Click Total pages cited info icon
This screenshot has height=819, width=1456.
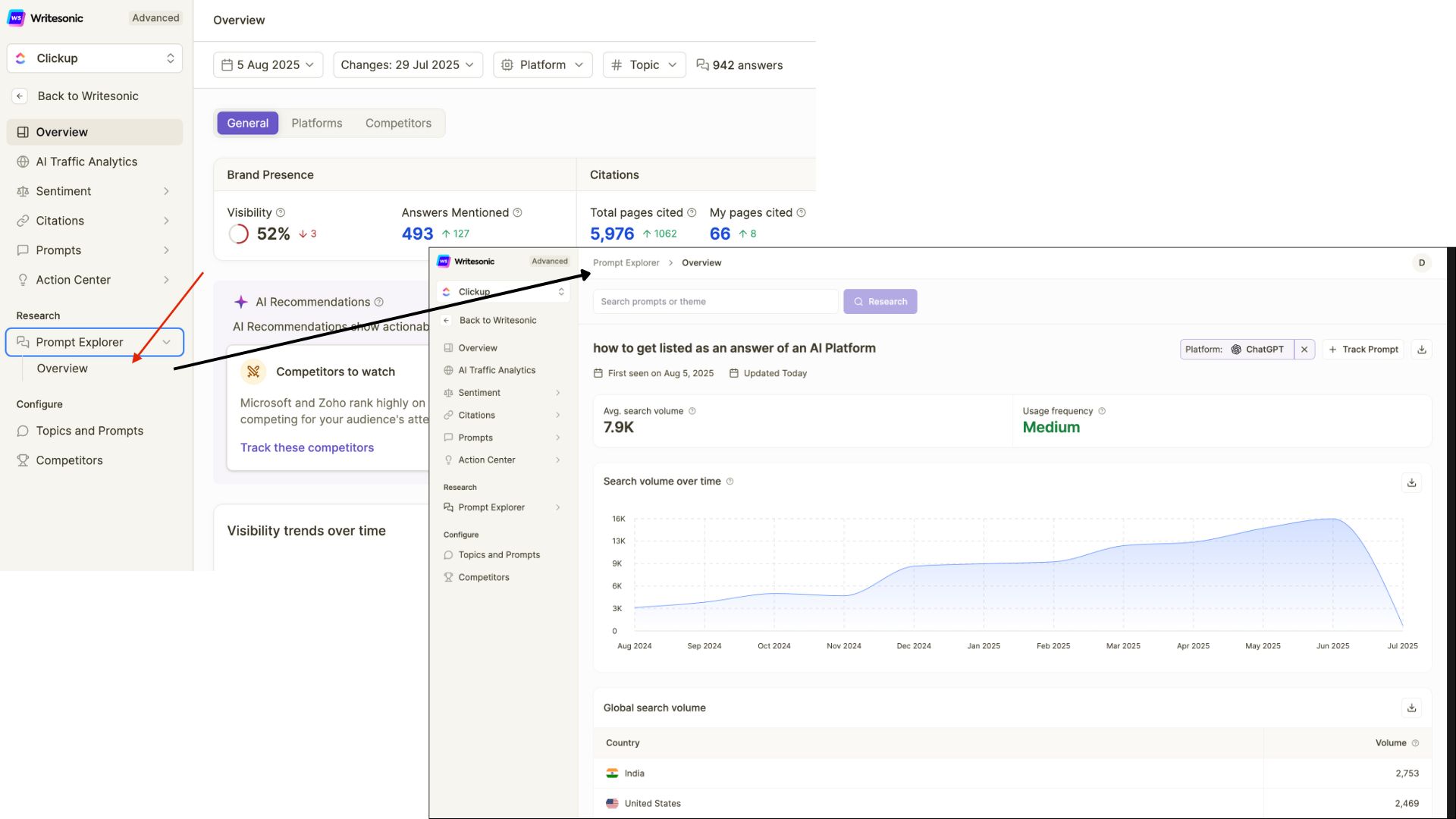coord(692,213)
